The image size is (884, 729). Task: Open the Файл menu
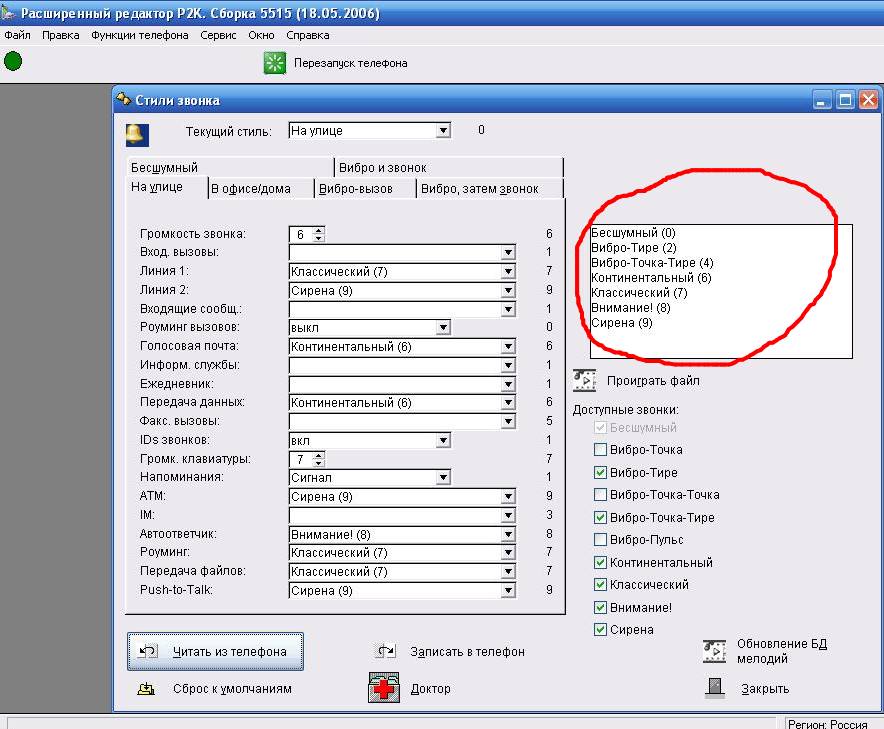[17, 35]
